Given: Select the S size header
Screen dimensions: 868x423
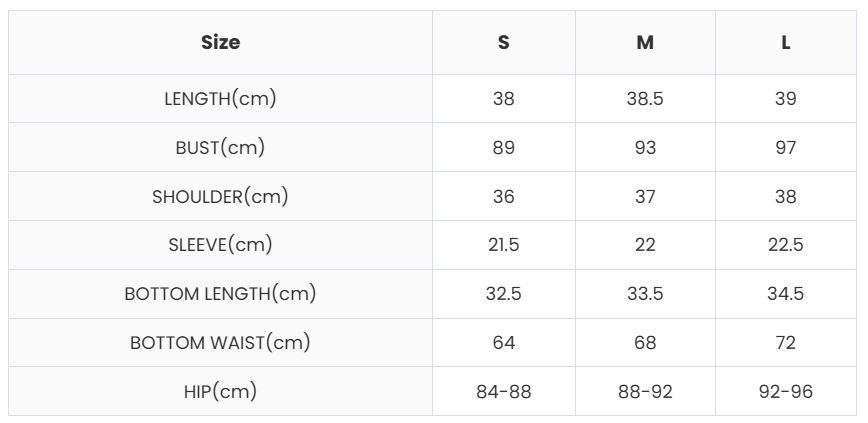Looking at the screenshot, I should (504, 43).
